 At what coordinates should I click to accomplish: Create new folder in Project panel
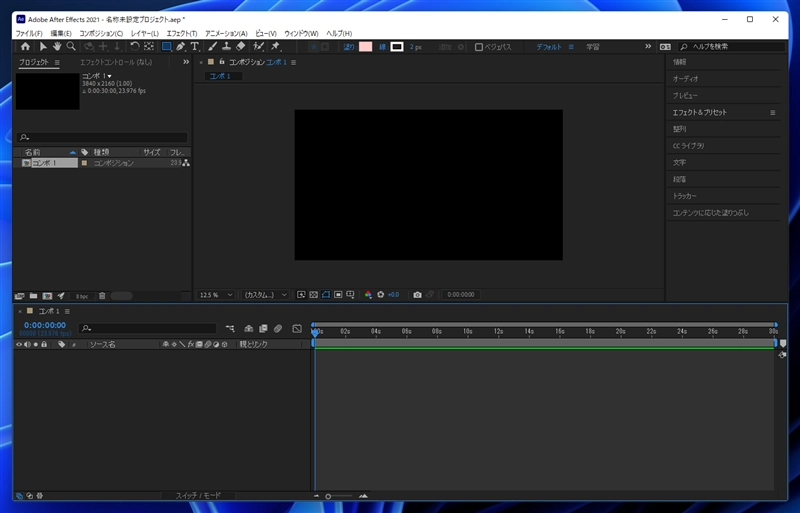(x=33, y=296)
